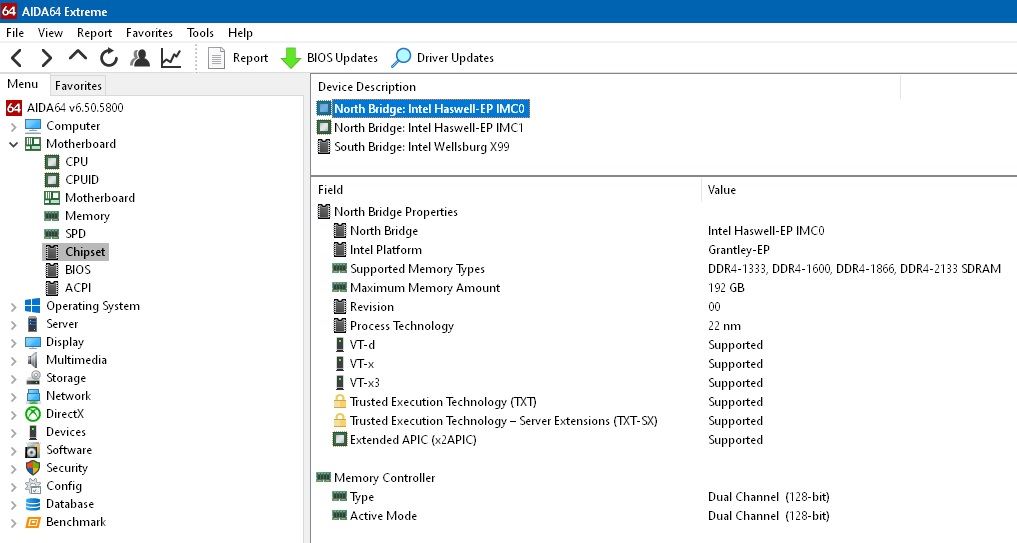Open the graph chart toolbar icon
Screen dimensions: 1017x543
171,58
